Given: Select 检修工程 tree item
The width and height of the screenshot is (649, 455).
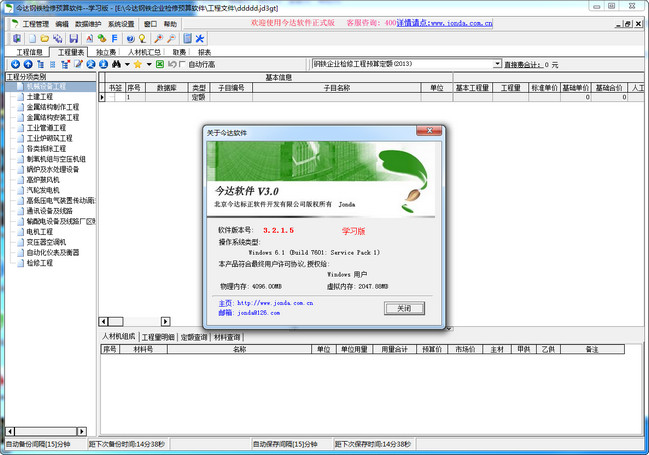Looking at the screenshot, I should 40,262.
